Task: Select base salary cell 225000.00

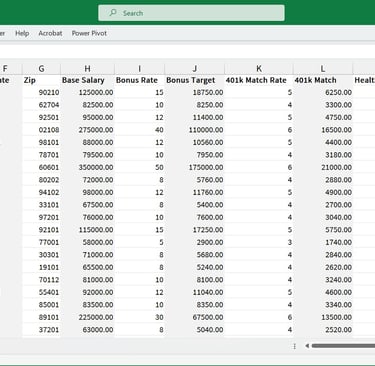Action: tap(87, 317)
